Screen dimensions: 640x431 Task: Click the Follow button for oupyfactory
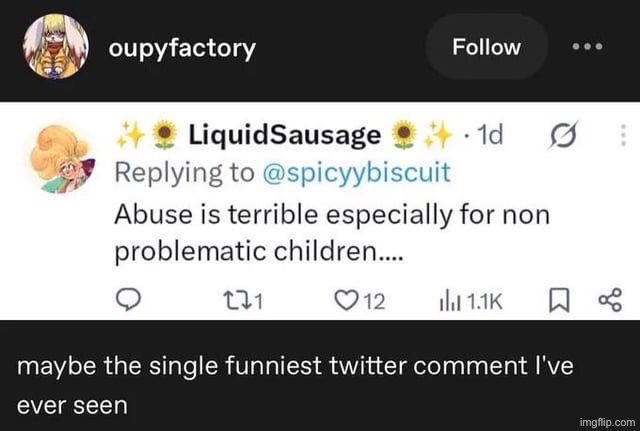click(486, 47)
